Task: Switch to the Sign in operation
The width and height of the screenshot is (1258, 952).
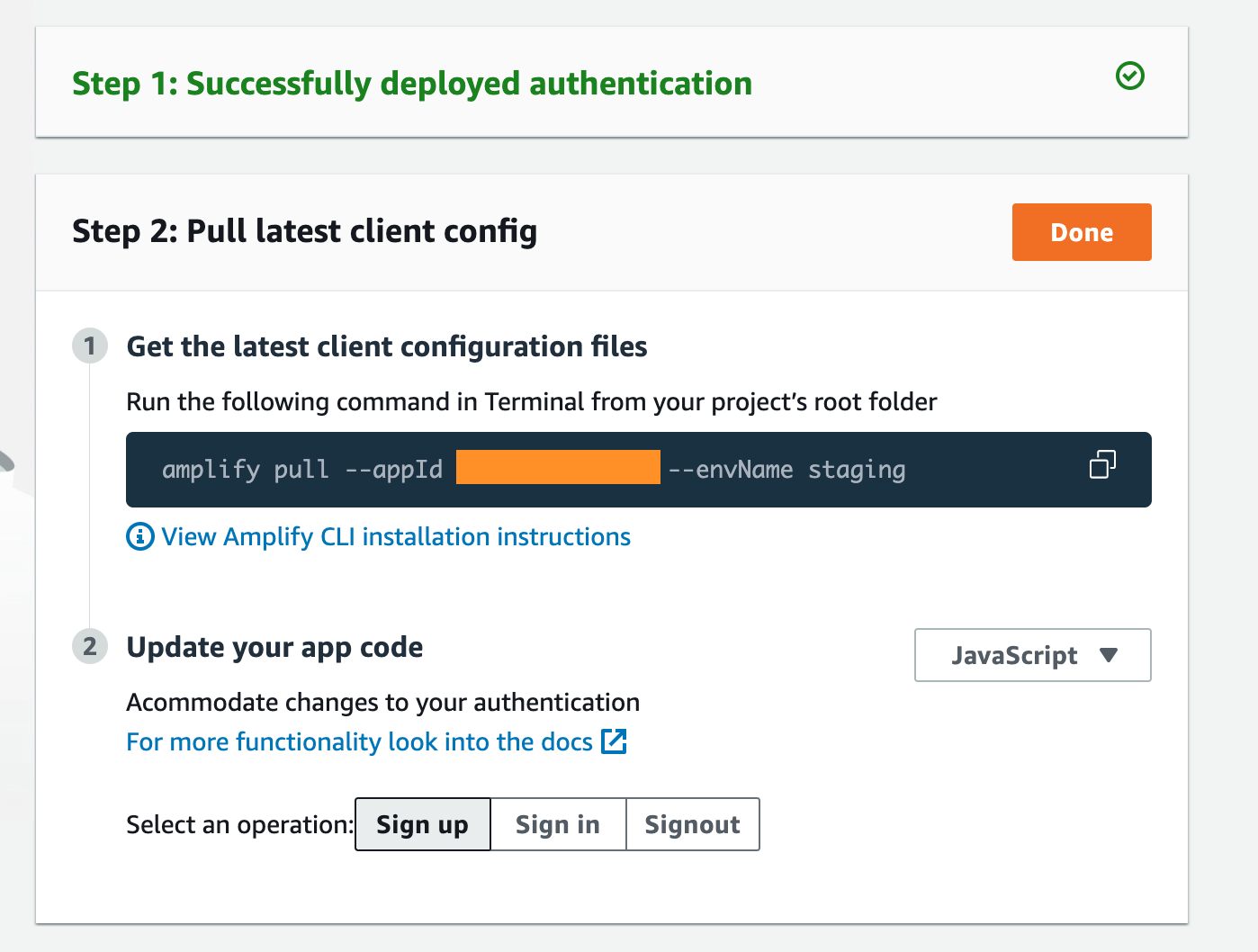Action: (558, 824)
